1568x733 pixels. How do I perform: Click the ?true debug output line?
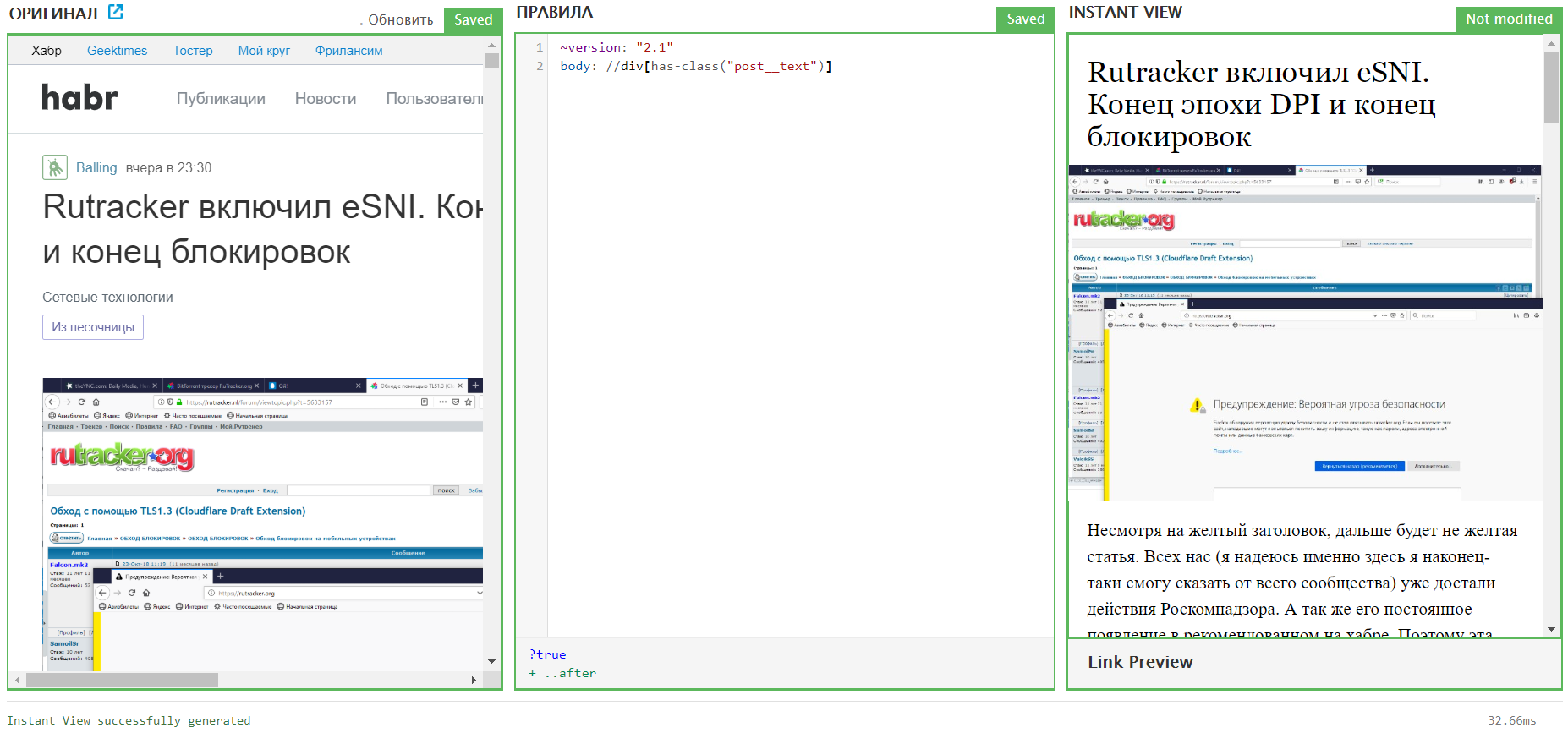click(548, 654)
